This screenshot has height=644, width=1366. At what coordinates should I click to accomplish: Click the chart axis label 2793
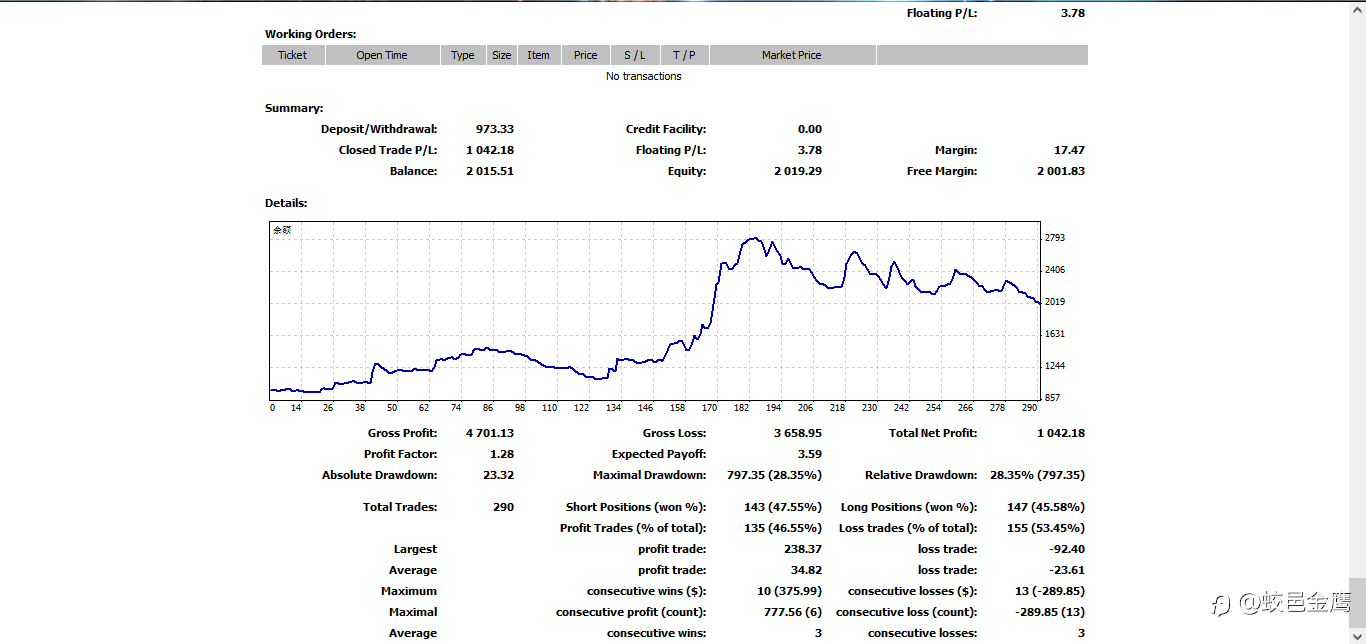[x=1055, y=238]
